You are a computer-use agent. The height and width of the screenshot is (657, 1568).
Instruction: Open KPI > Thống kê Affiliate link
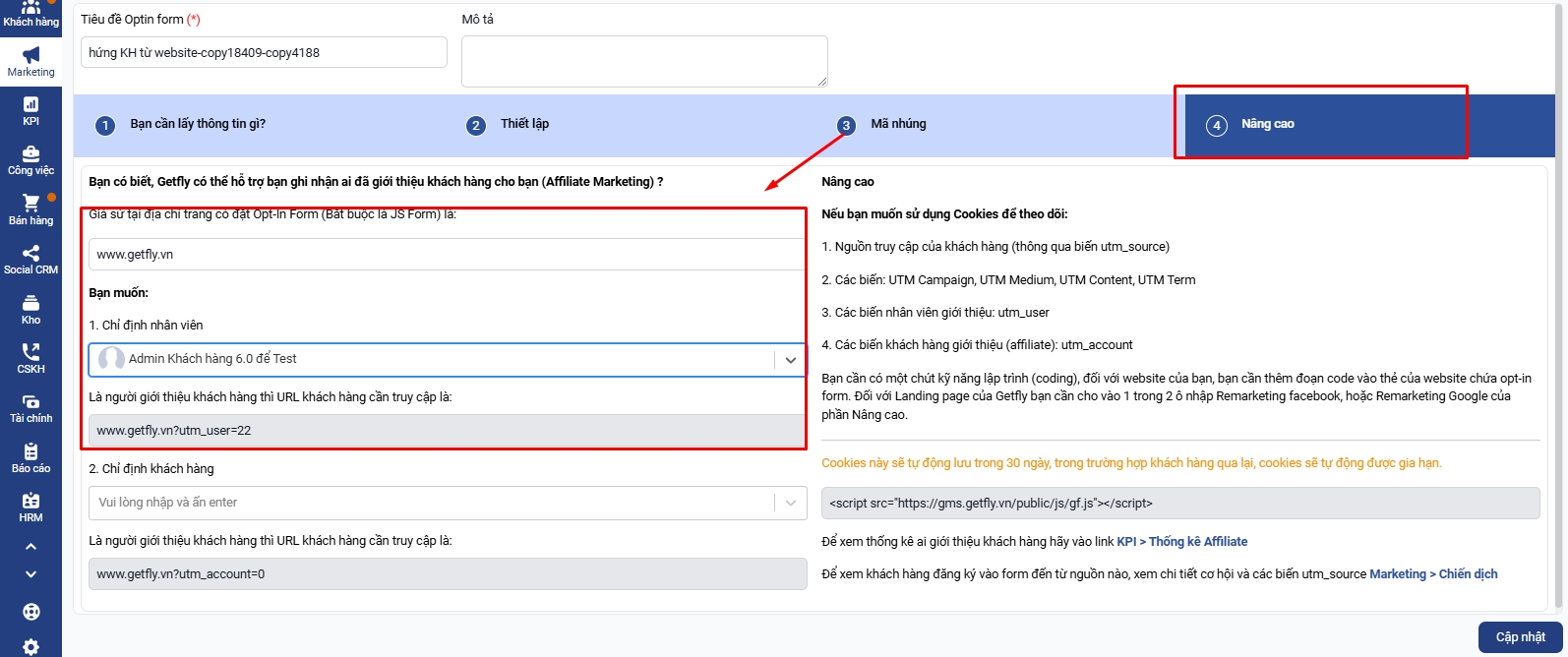pyautogui.click(x=1181, y=542)
